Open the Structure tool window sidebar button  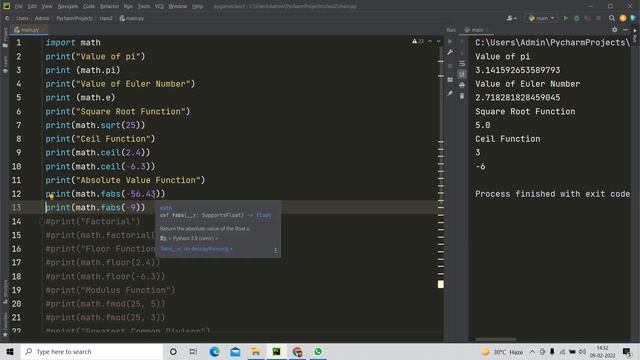5,291
